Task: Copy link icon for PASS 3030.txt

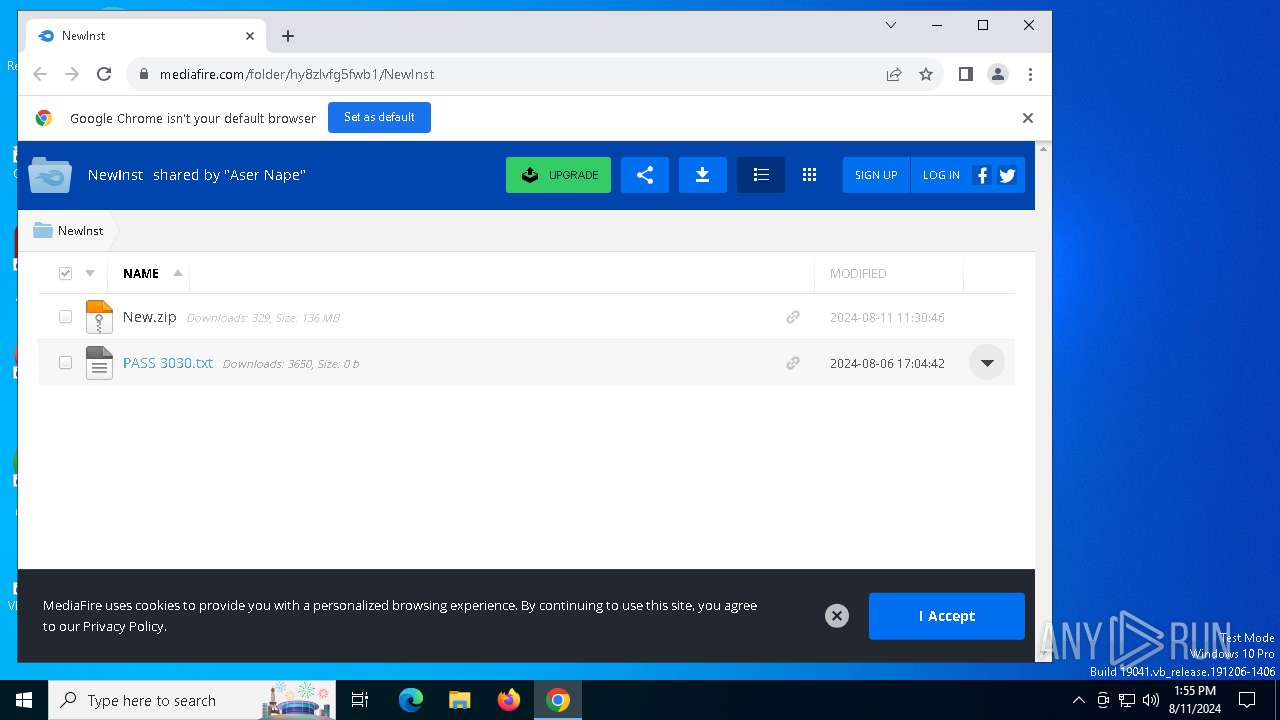Action: [793, 363]
